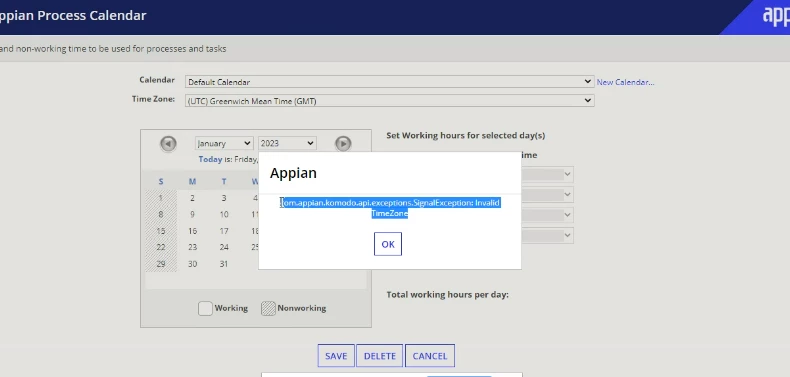Open the 2023 year dropdown
790x377 pixels.
point(287,144)
